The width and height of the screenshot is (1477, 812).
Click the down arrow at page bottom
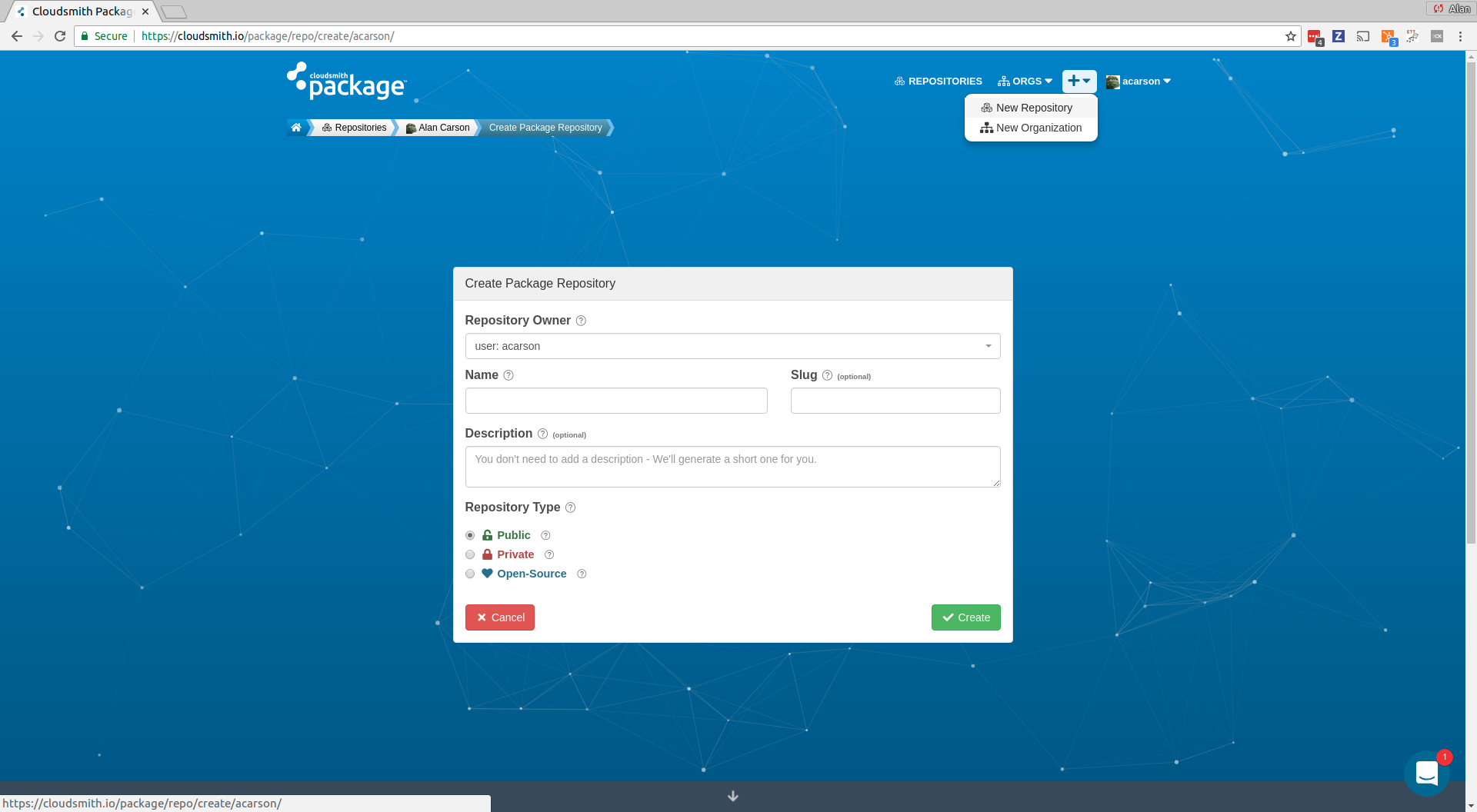732,796
